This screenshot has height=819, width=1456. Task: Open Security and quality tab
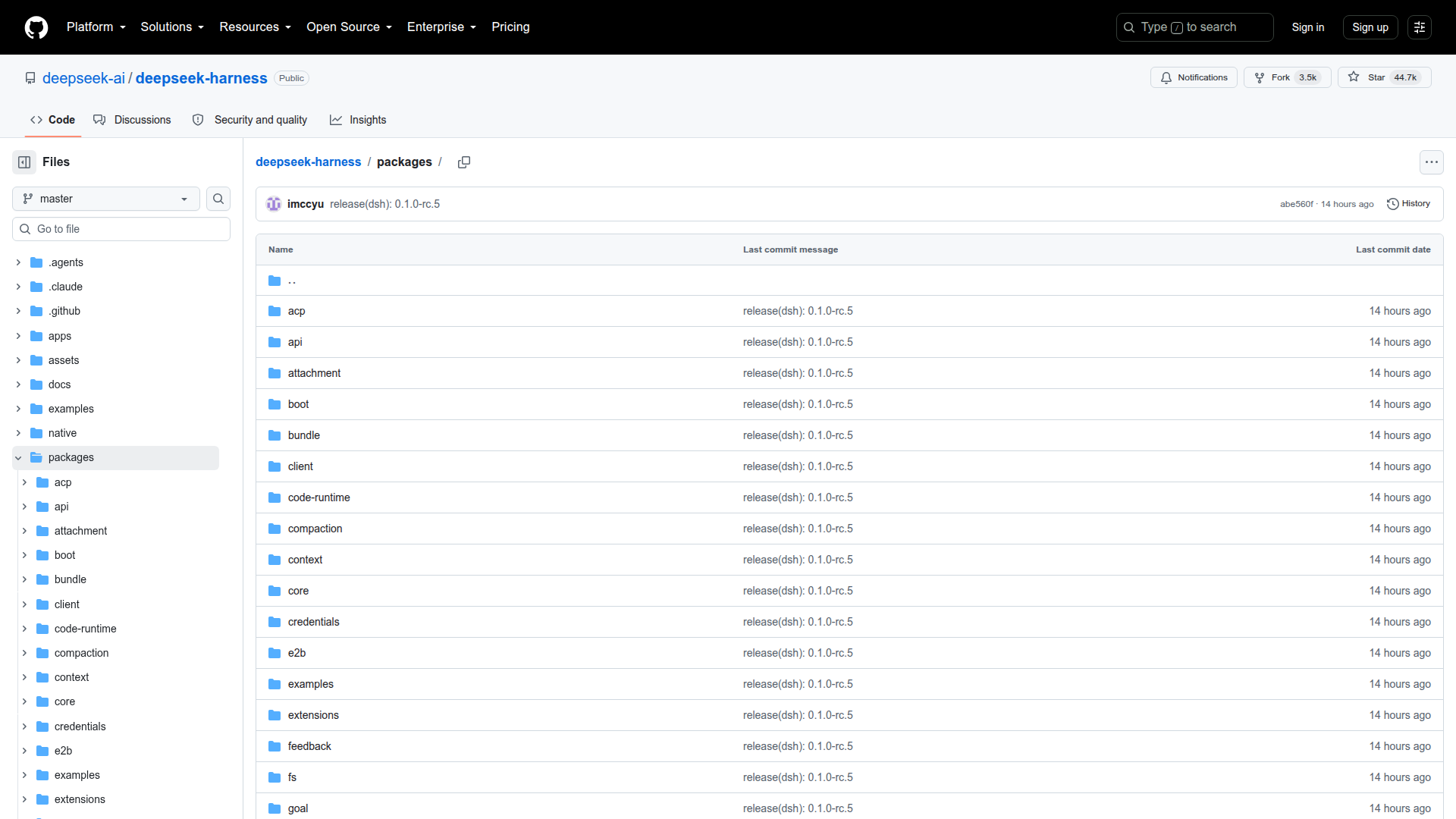249,120
